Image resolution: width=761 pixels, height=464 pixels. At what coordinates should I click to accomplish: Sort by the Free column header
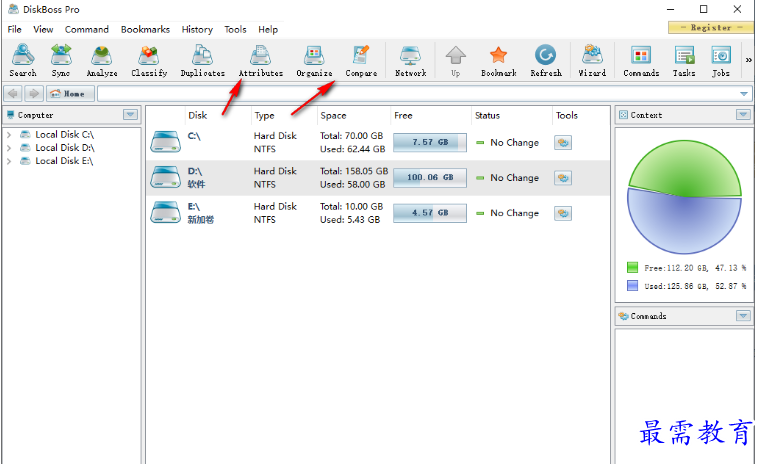tap(403, 115)
